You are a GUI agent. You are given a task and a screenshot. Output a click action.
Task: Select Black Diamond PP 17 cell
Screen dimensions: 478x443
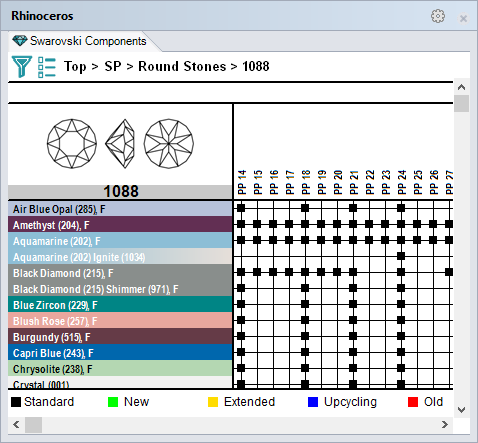(289, 272)
